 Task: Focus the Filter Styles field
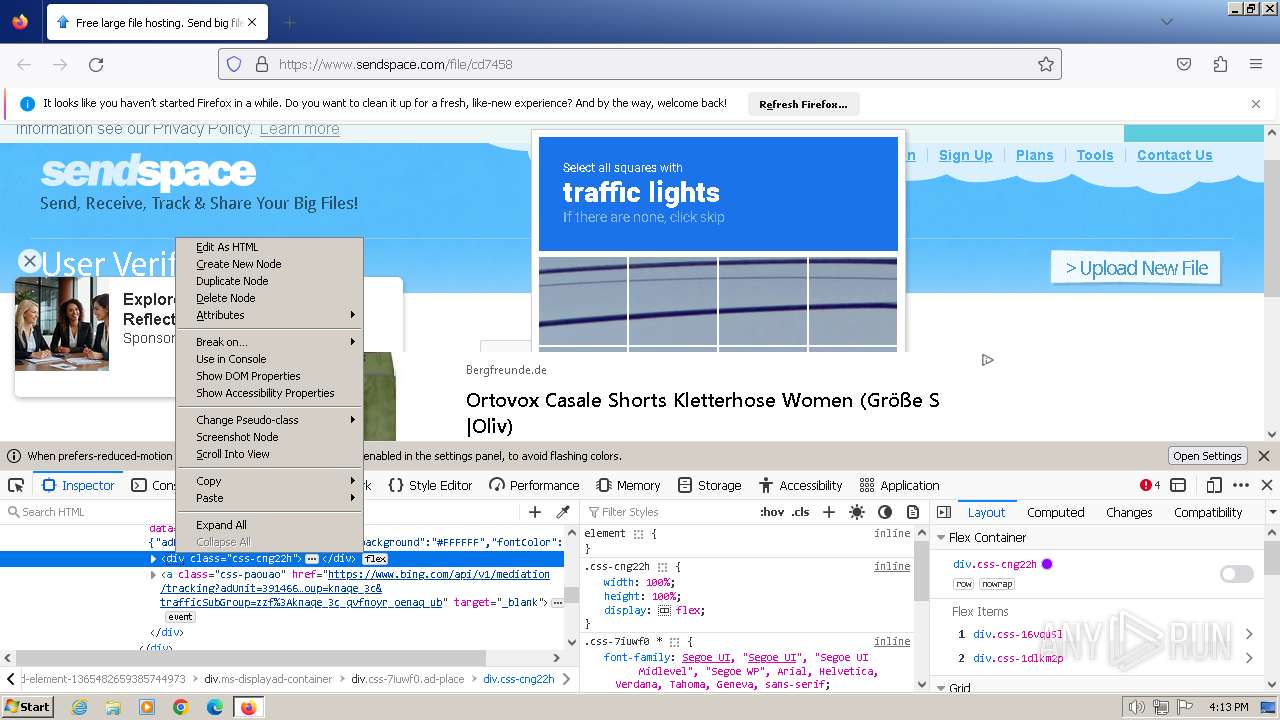[667, 512]
